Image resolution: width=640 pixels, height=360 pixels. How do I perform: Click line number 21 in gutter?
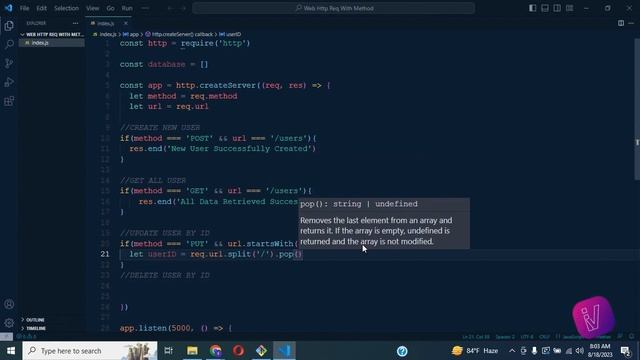(x=105, y=254)
